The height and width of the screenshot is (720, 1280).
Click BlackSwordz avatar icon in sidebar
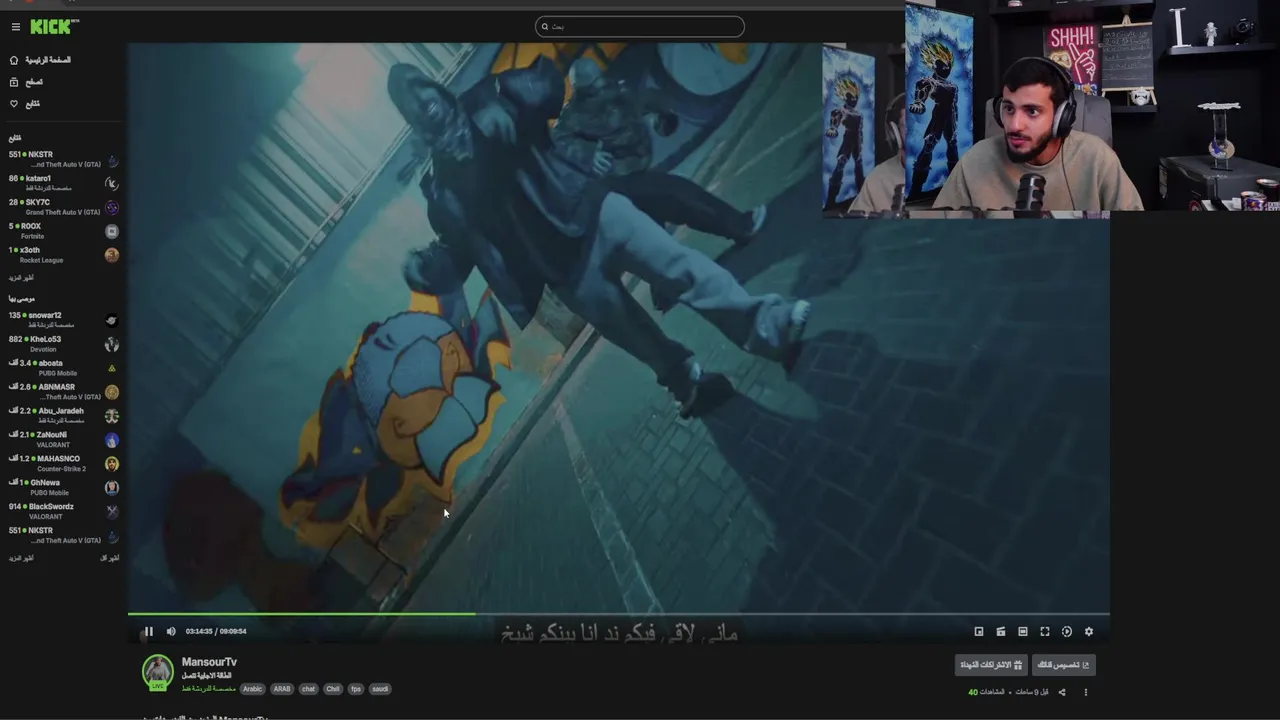tap(112, 512)
